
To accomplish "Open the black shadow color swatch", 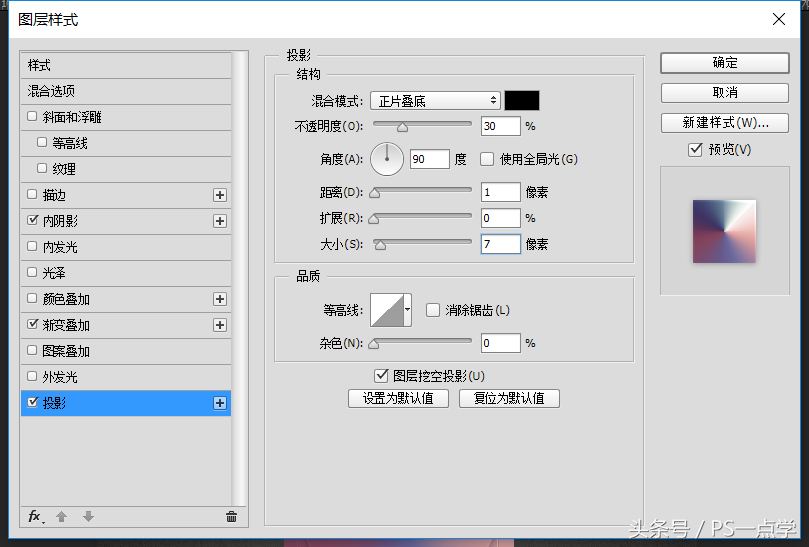I will tap(522, 101).
